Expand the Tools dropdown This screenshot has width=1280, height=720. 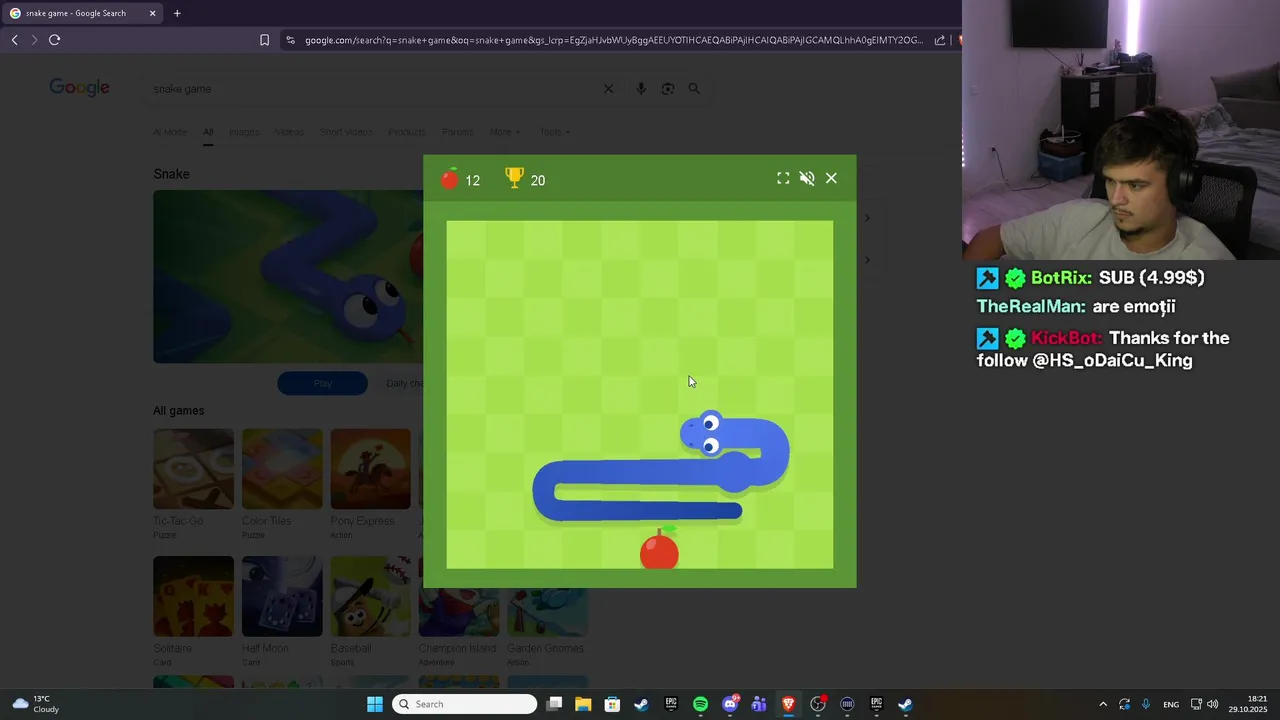coord(555,132)
